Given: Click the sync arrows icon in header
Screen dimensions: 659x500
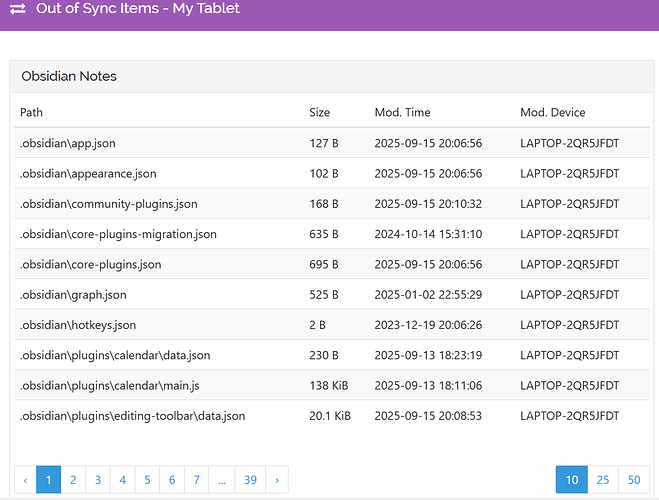Looking at the screenshot, I should coord(17,8).
